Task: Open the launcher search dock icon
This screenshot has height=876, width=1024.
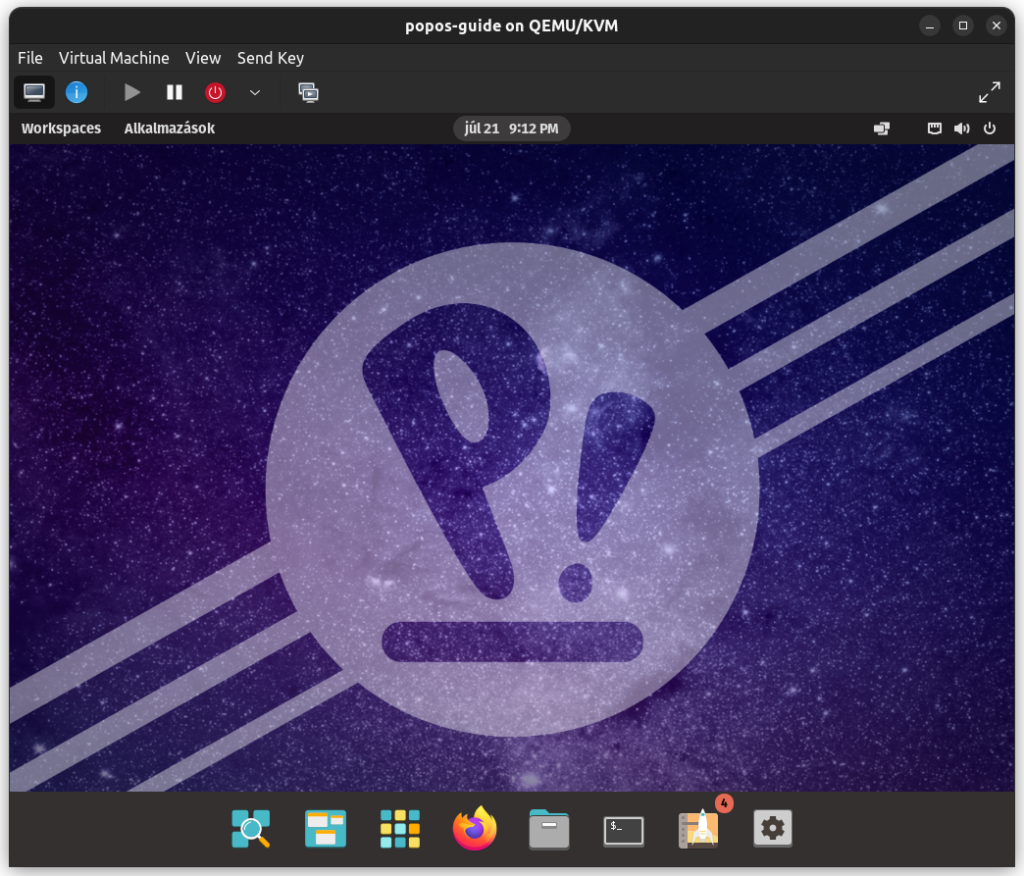Action: coord(251,828)
